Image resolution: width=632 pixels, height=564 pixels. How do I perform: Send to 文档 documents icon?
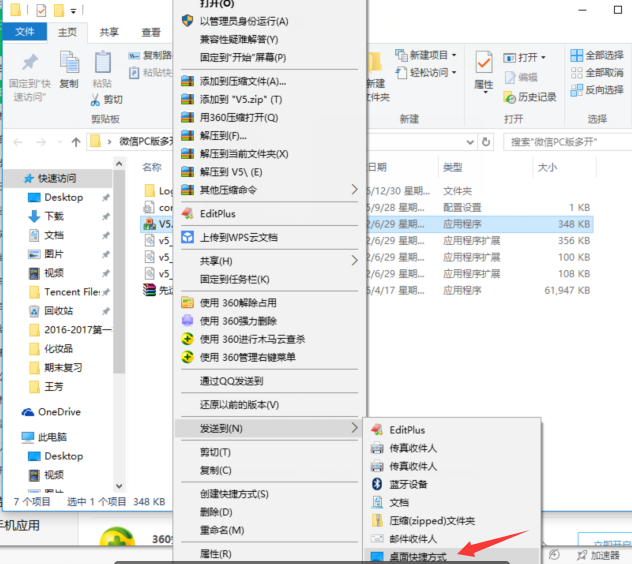(x=377, y=502)
